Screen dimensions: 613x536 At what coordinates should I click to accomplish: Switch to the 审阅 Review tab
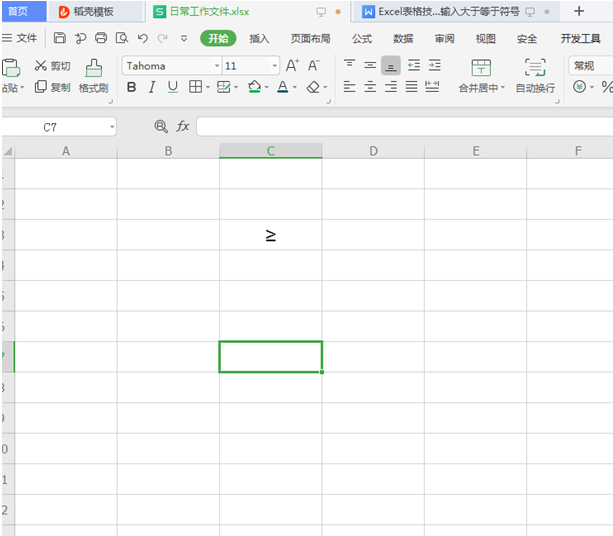pyautogui.click(x=445, y=38)
